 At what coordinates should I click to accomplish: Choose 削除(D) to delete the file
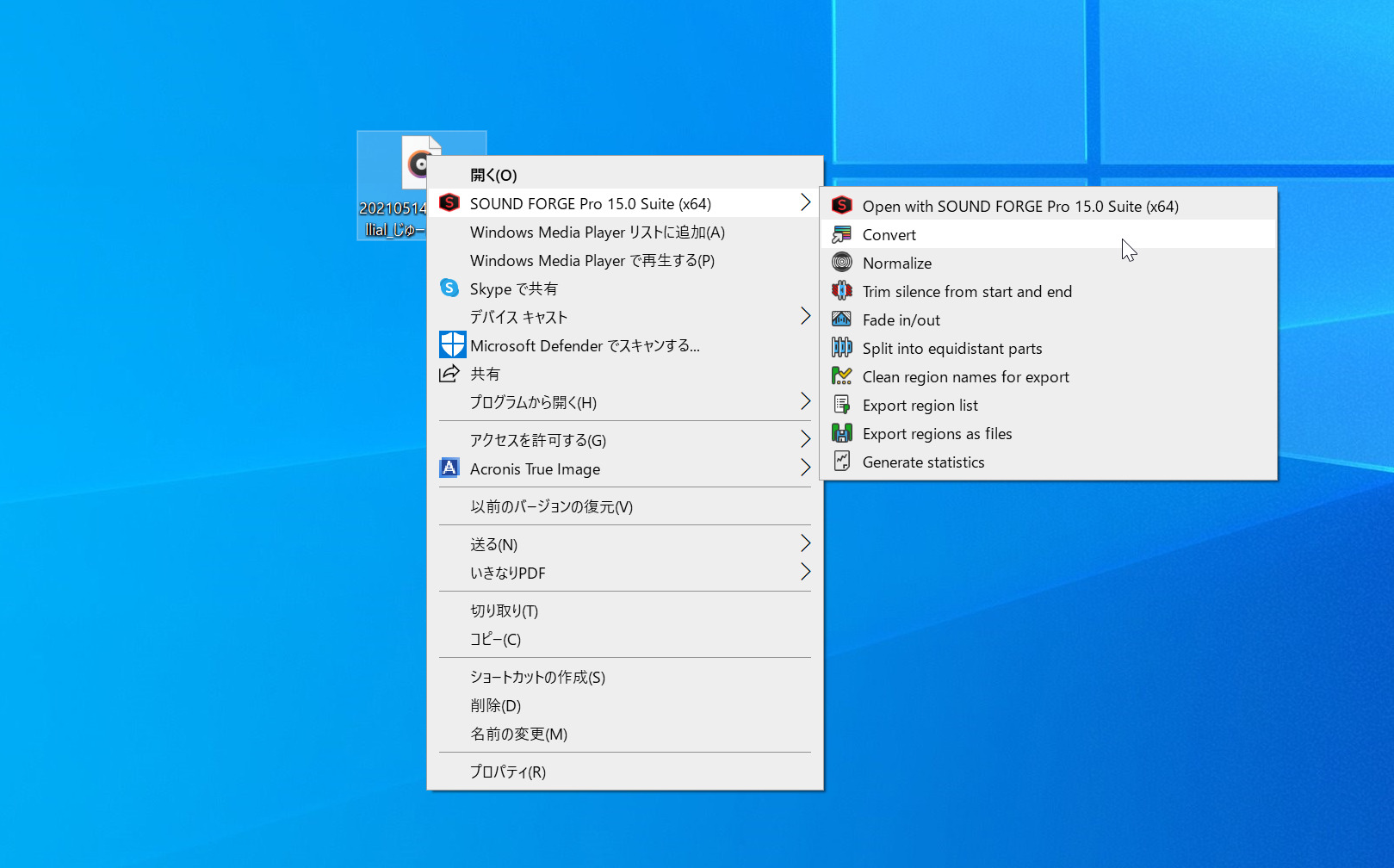point(625,705)
